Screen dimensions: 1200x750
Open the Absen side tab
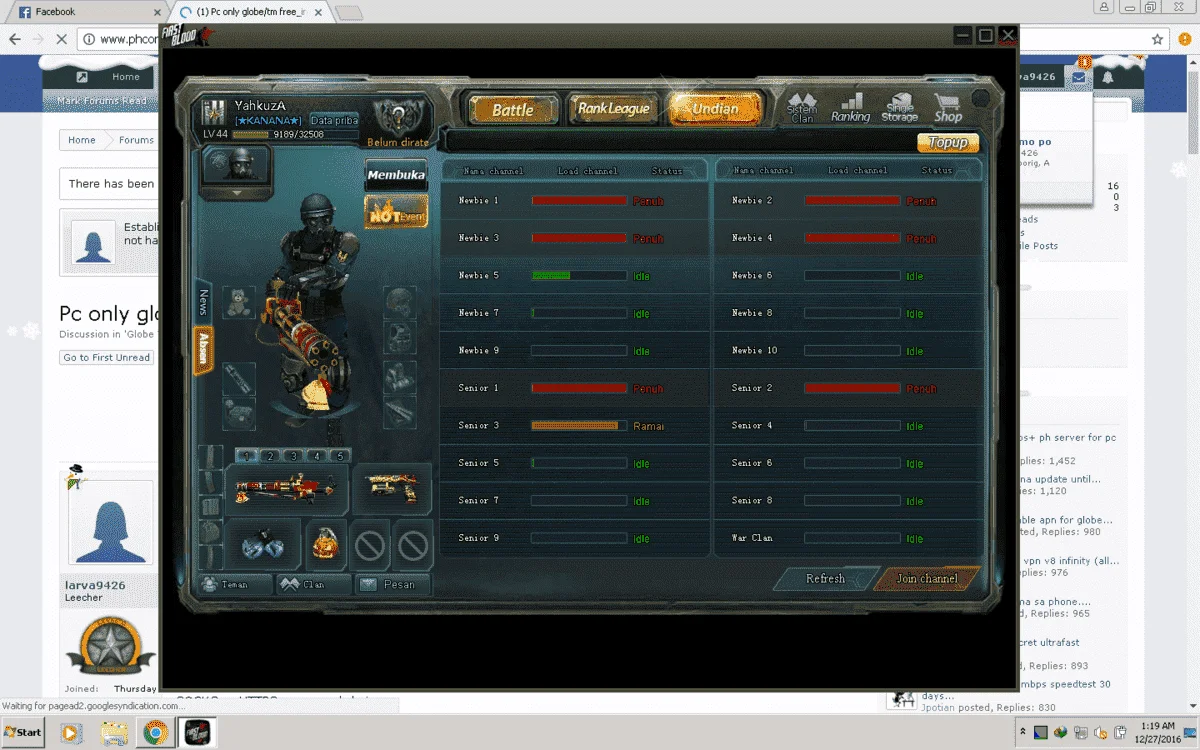coord(203,351)
